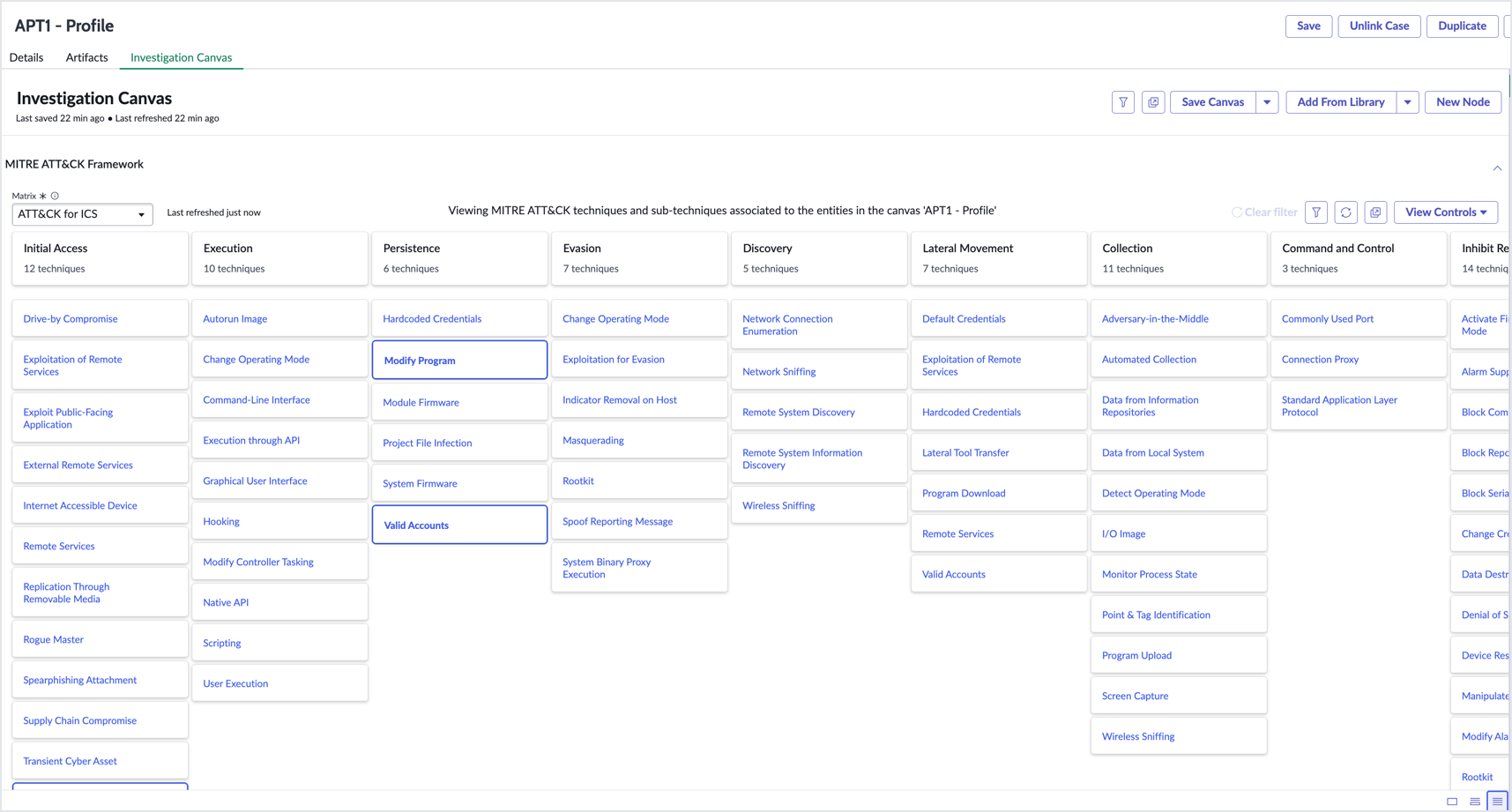Viewport: 1512px width, 812px height.
Task: Open the Spearphishing Attachment technique
Action: click(100, 680)
